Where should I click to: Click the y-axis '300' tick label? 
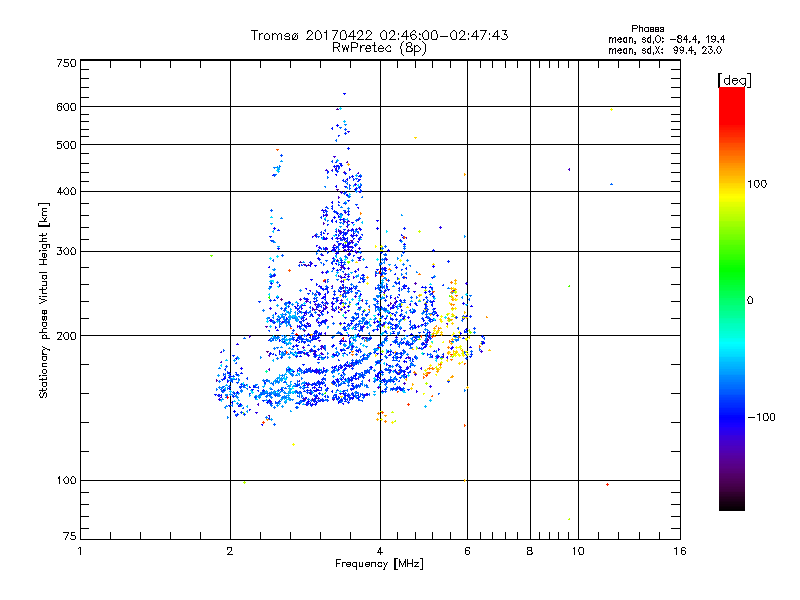click(66, 251)
